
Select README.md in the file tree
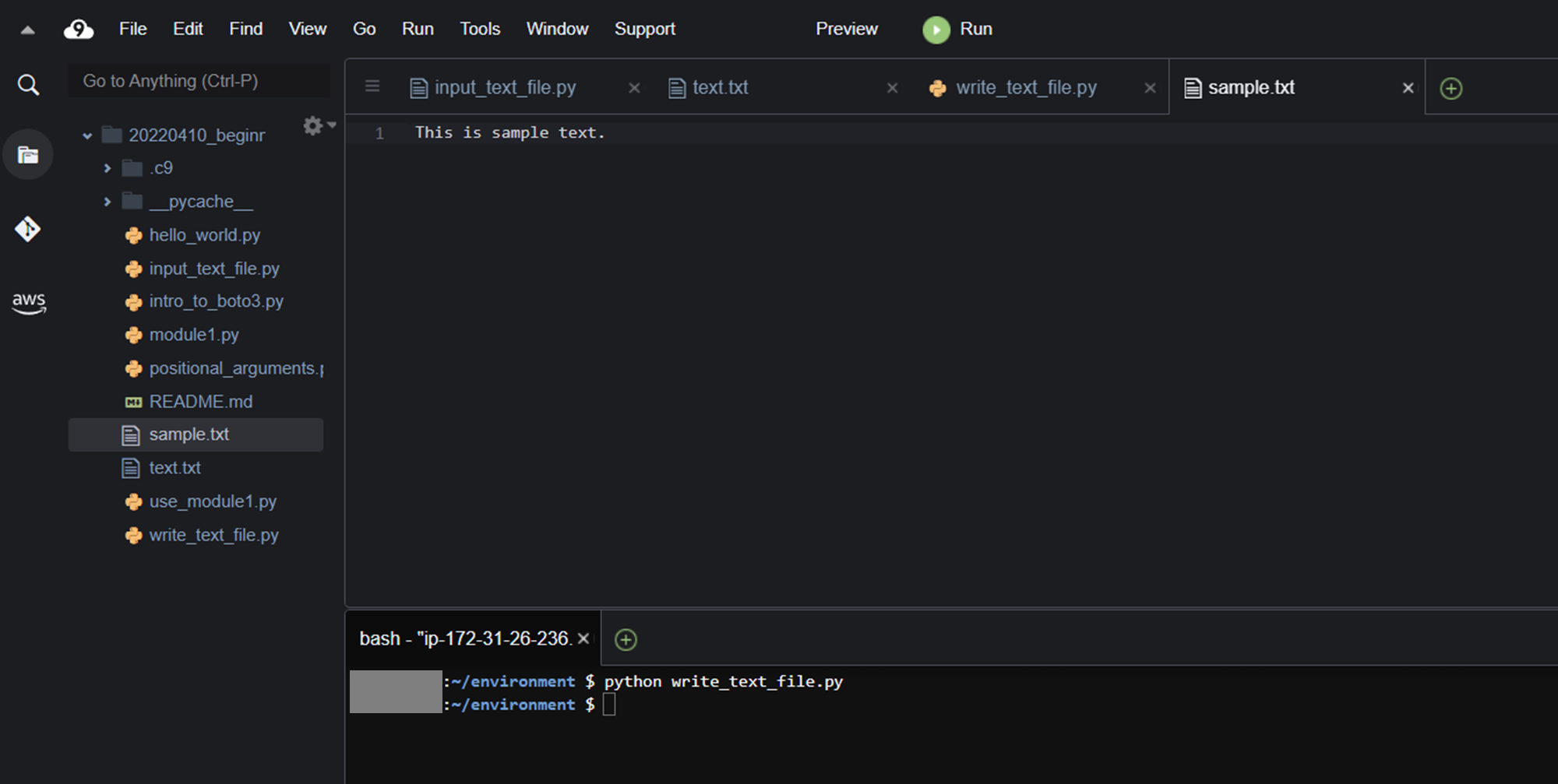pyautogui.click(x=201, y=402)
